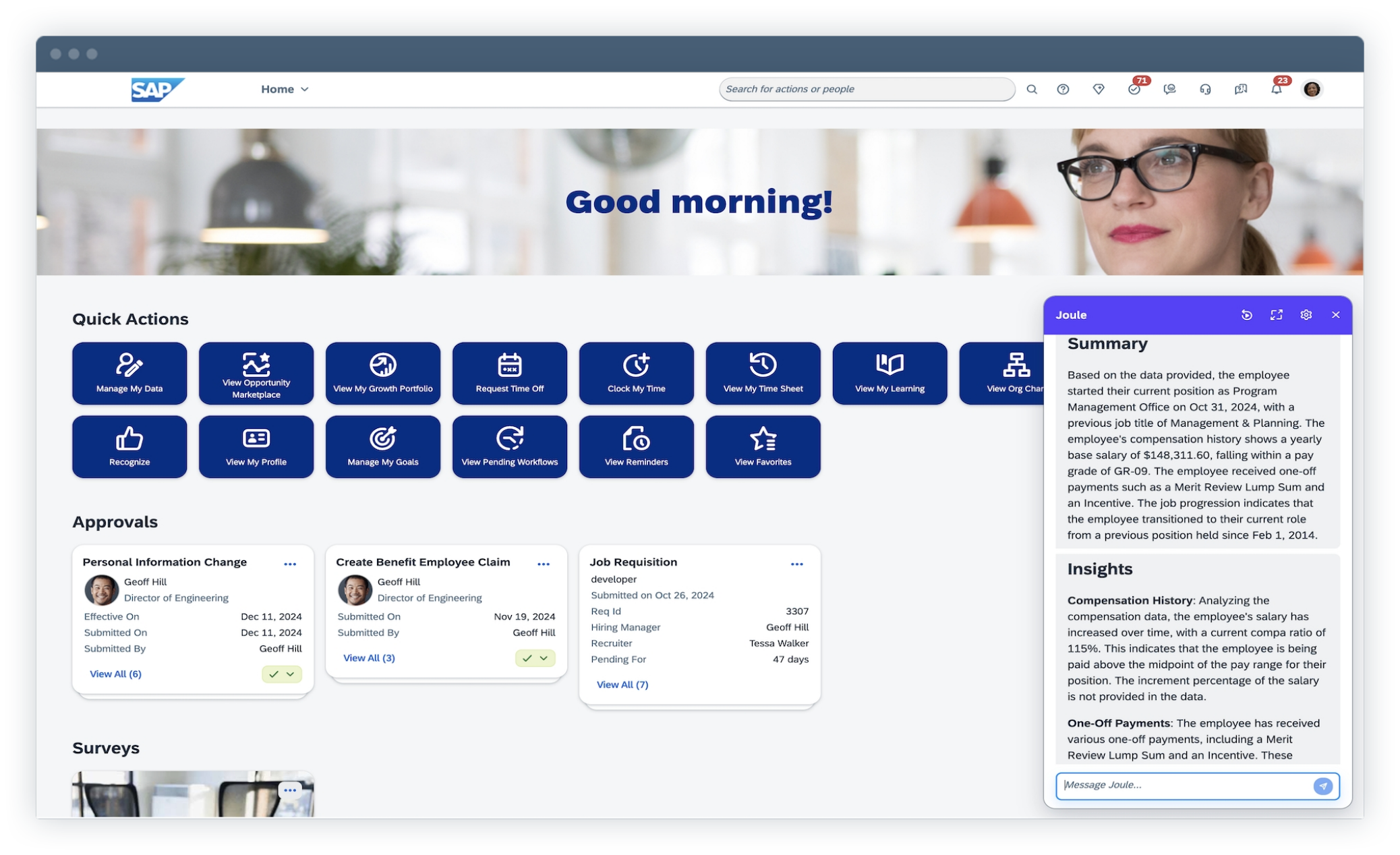Click the Create Benefit Employee Claim title
The image size is (1400, 855).
(423, 562)
